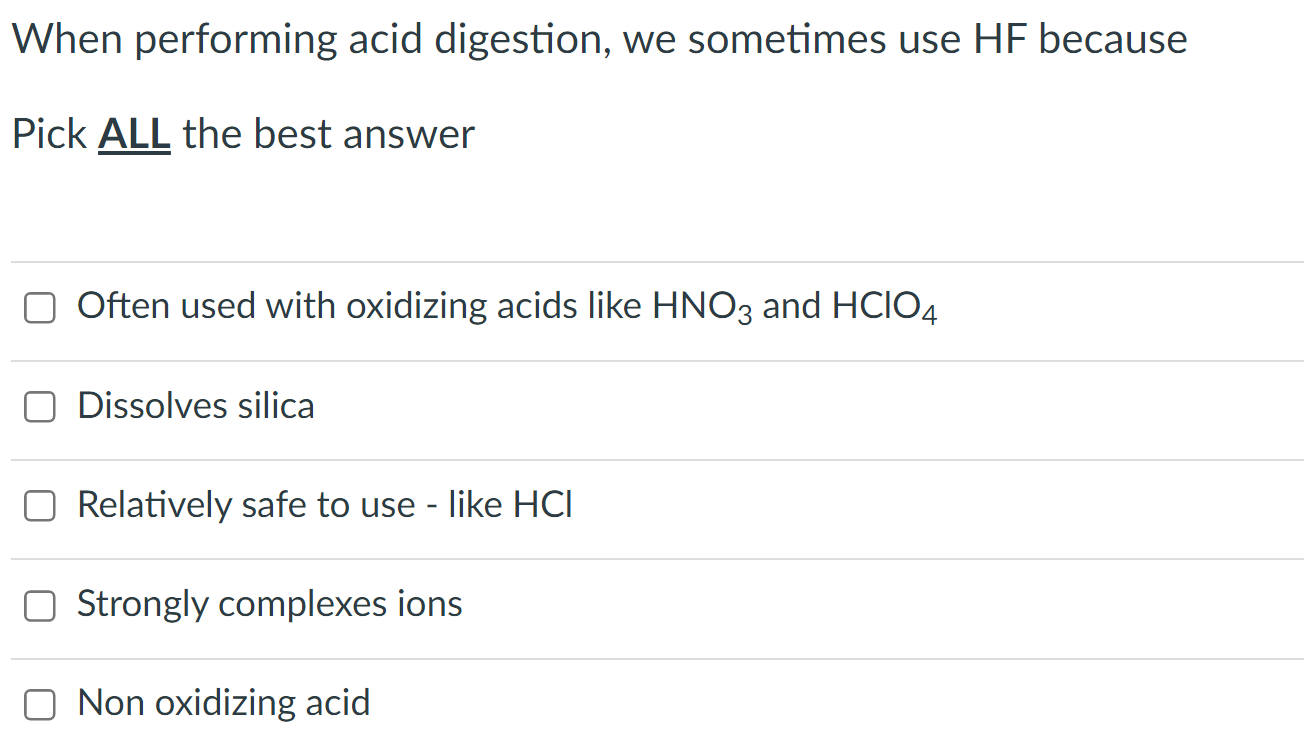1304x744 pixels.
Task: Select the 'Strongly complexes ions' answer text
Action: point(269,604)
